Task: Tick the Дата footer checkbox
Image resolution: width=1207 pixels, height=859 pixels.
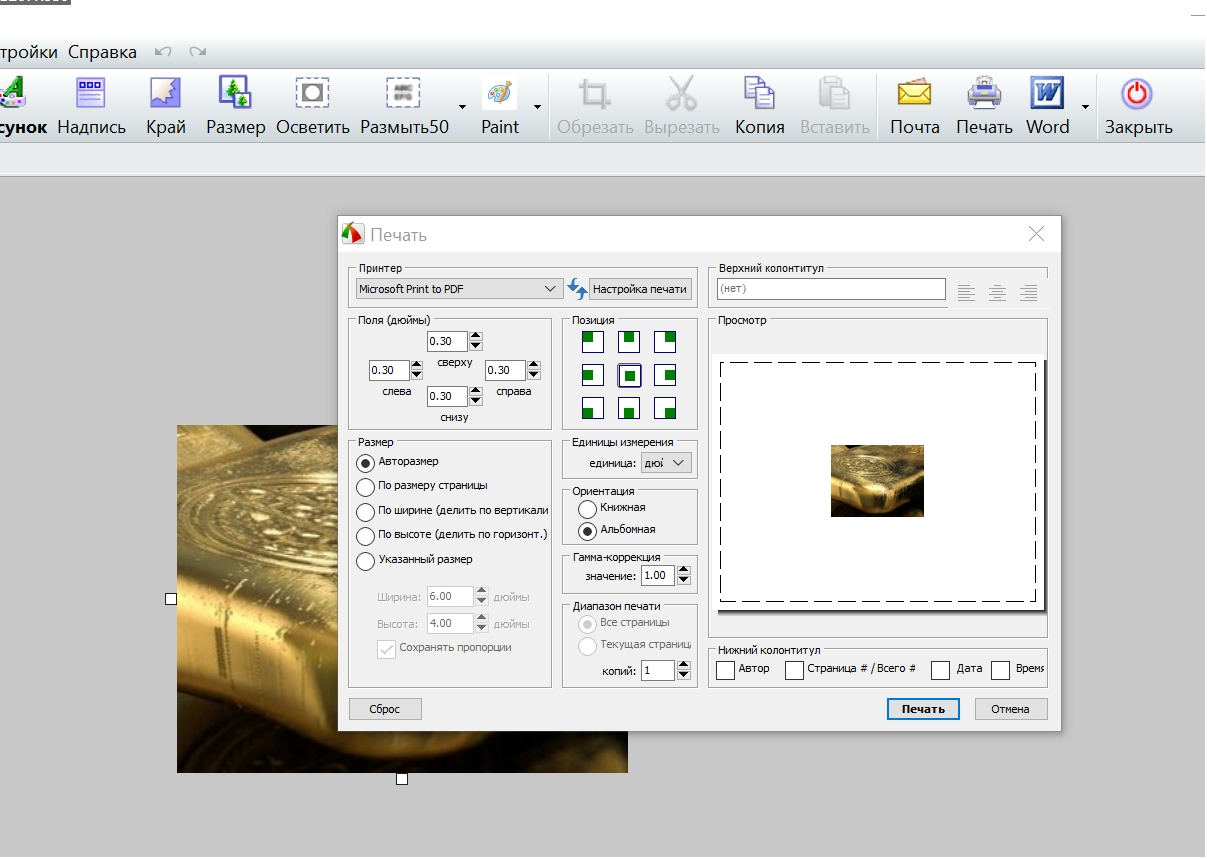Action: click(x=940, y=670)
